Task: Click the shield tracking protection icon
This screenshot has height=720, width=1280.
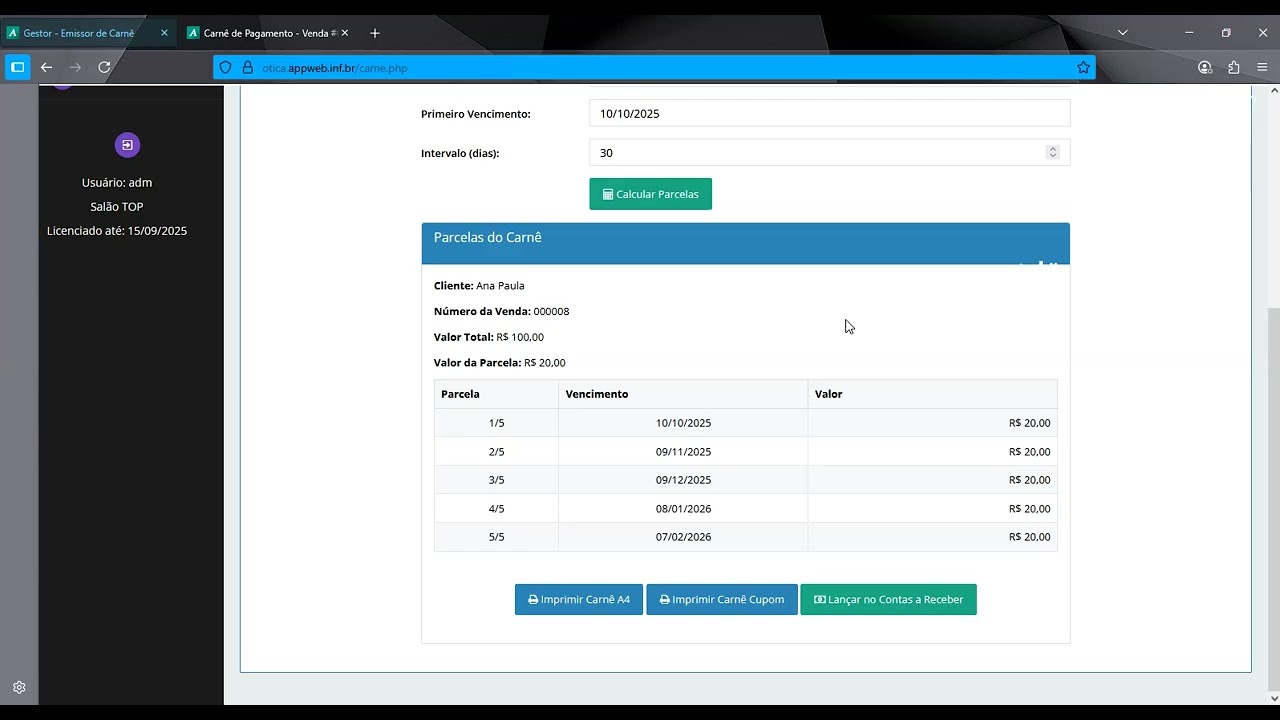Action: tap(225, 68)
